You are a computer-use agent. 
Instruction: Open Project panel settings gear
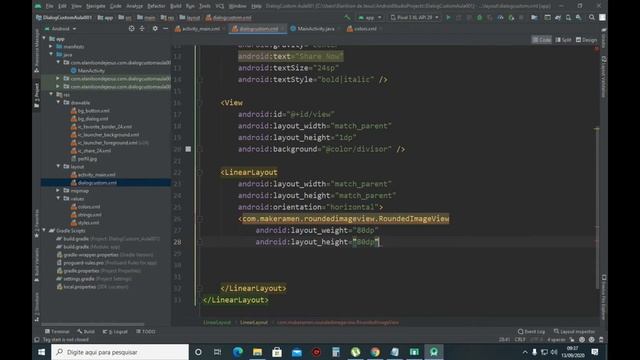[x=155, y=29]
